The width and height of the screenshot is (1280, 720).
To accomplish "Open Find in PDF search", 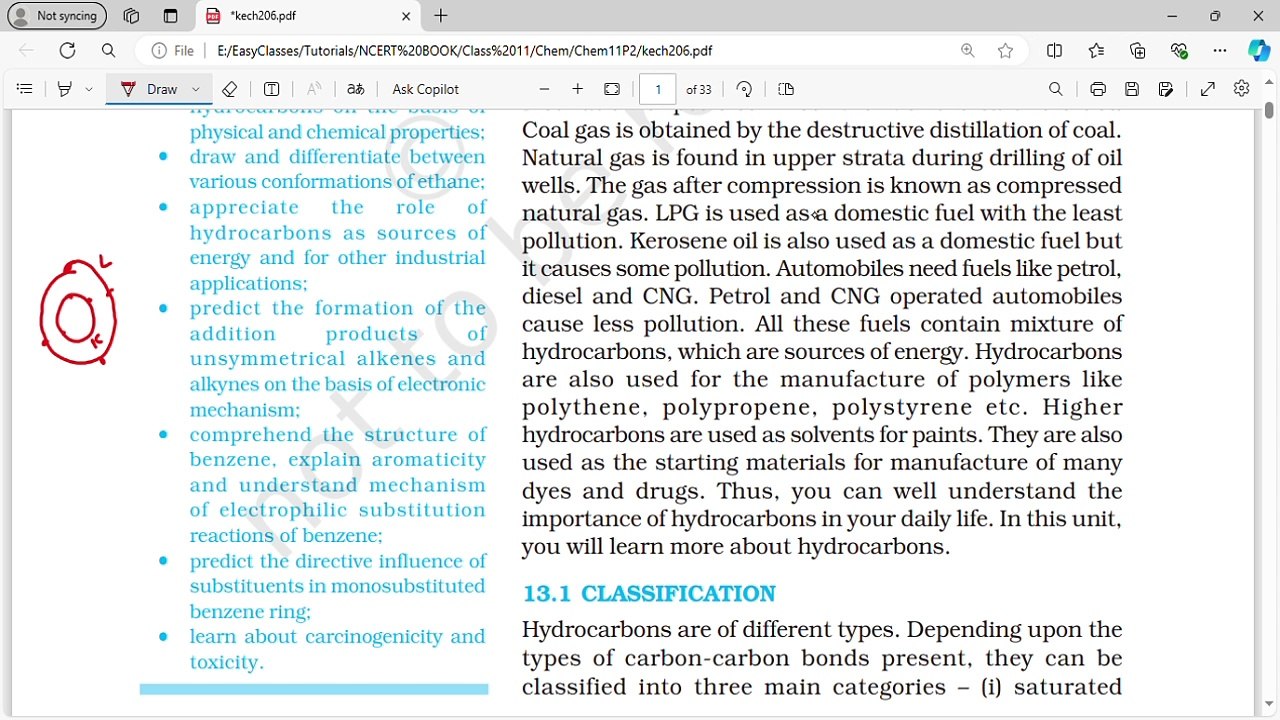I will coord(1056,89).
